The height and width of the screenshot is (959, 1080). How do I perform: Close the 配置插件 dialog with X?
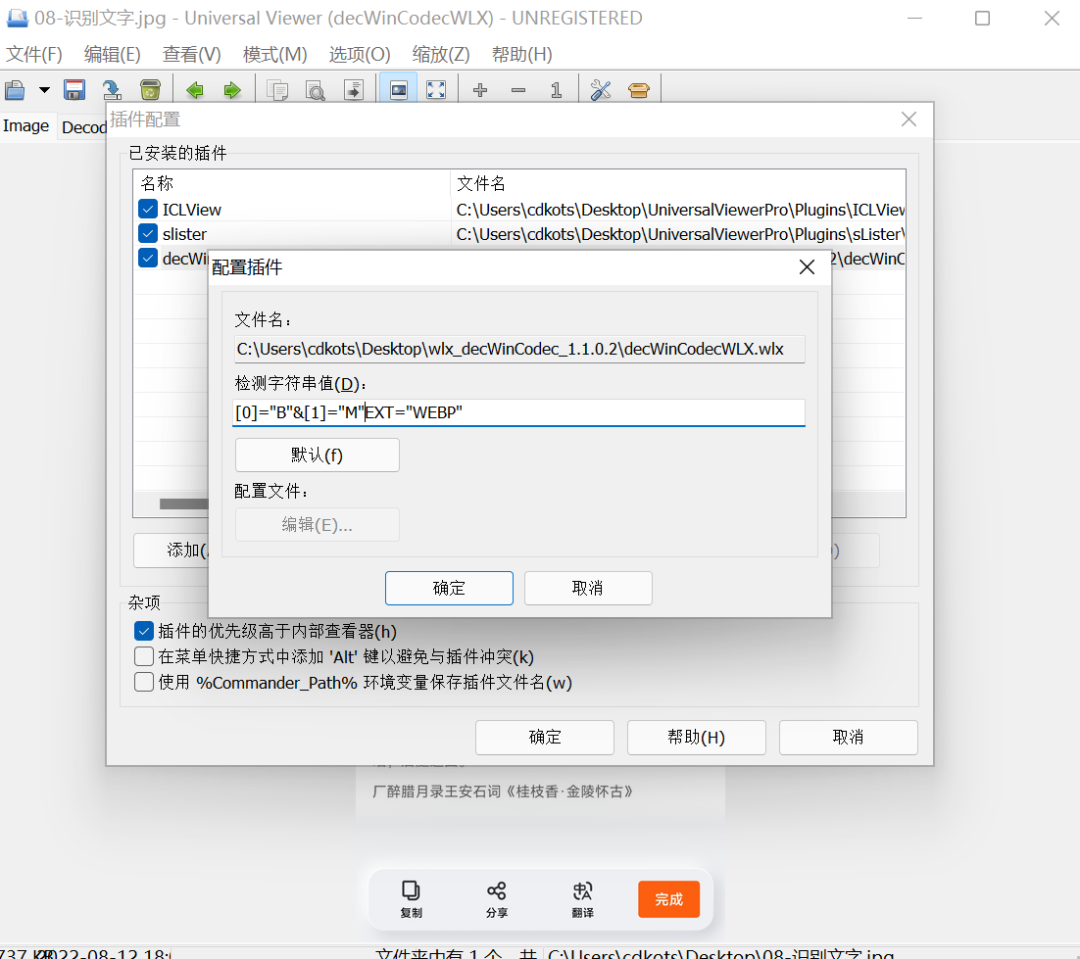(807, 267)
